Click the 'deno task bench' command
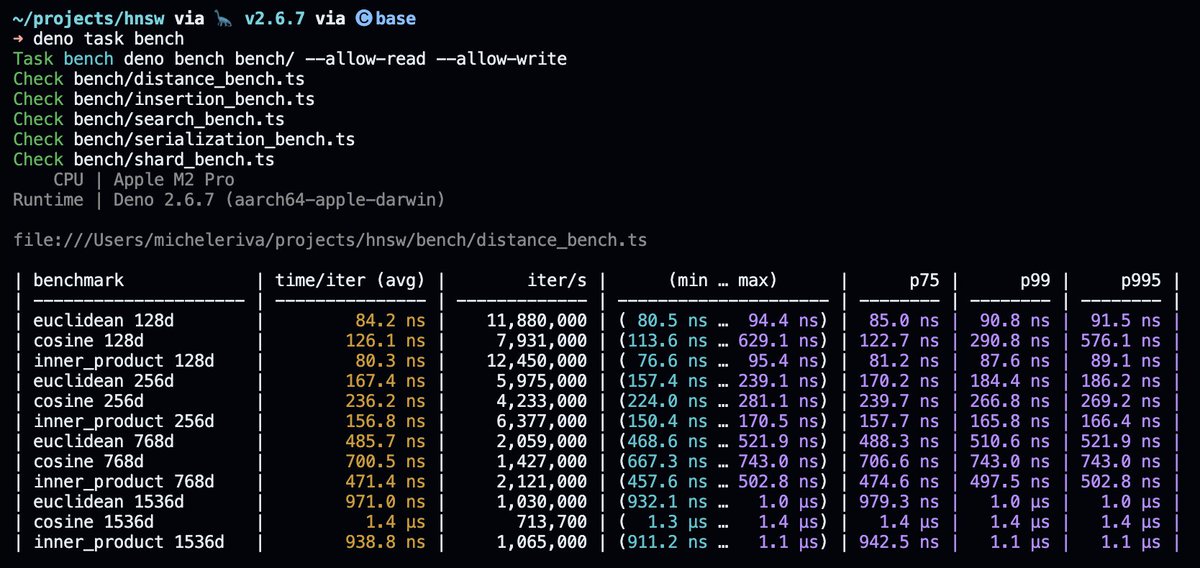The height and width of the screenshot is (568, 1200). pyautogui.click(x=109, y=39)
